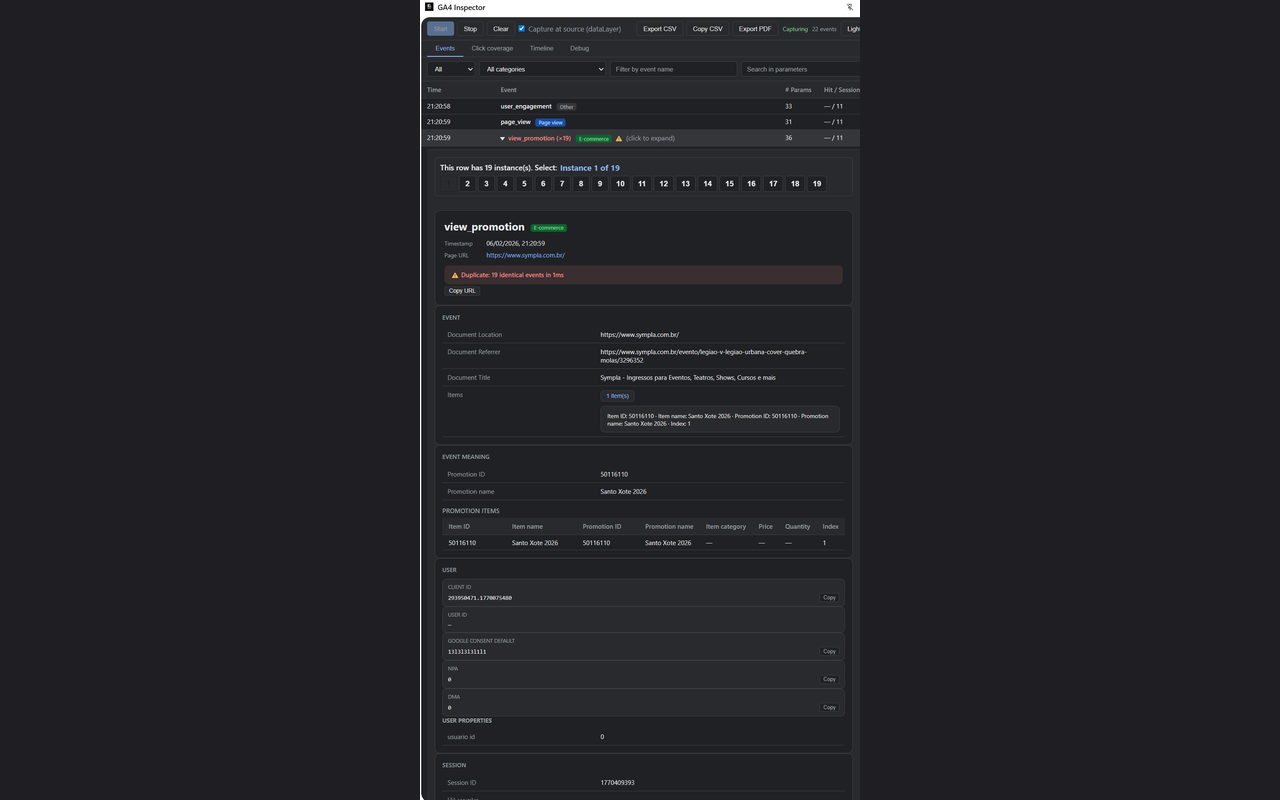Click the element picker icon in top-right corner
Screen dimensions: 1280x800
tap(849, 7)
